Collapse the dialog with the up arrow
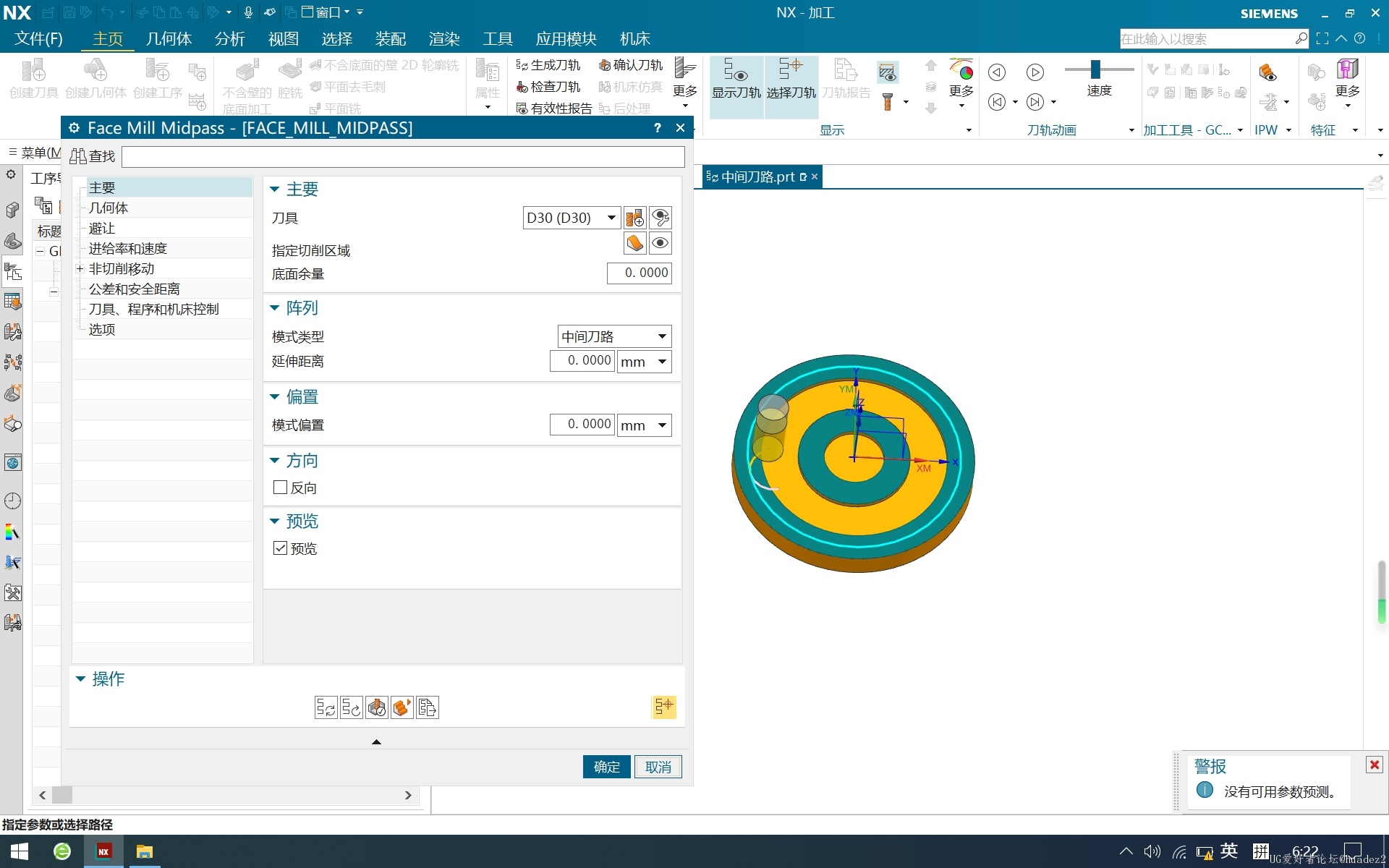The height and width of the screenshot is (868, 1389). click(x=376, y=741)
